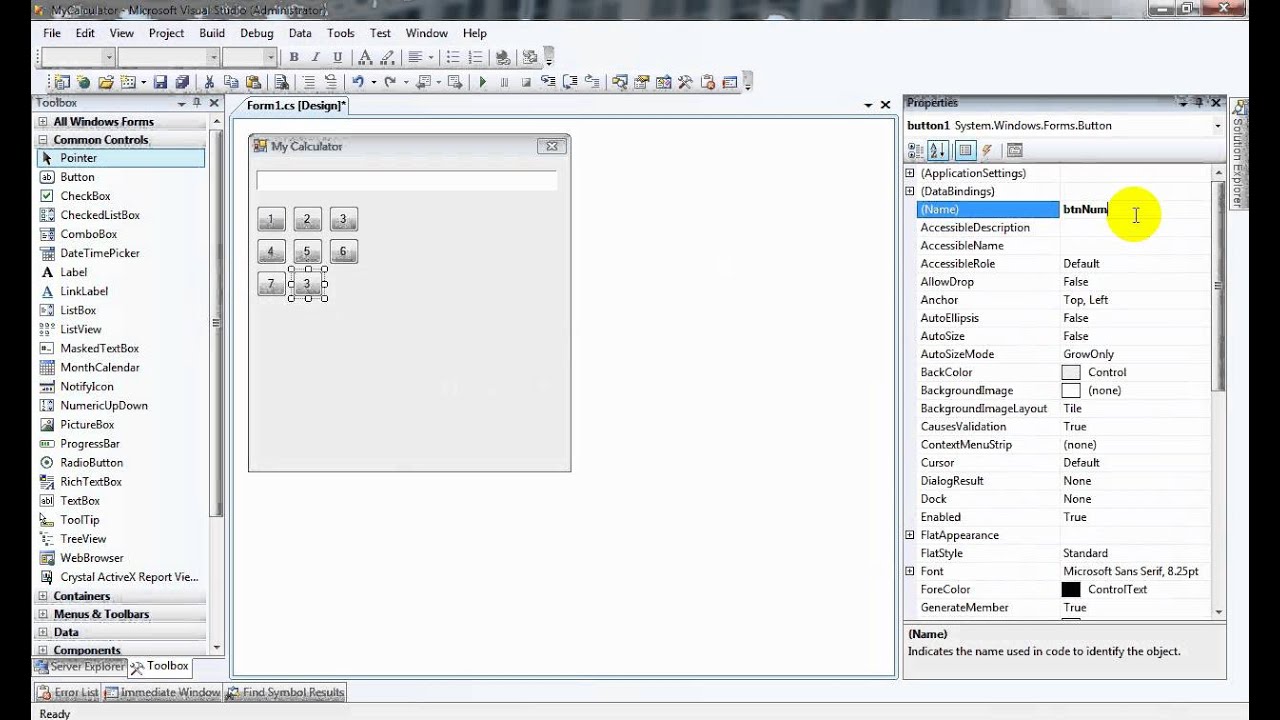Click the Properties panel vertical scrollbar
1280x720 pixels.
point(1218,392)
